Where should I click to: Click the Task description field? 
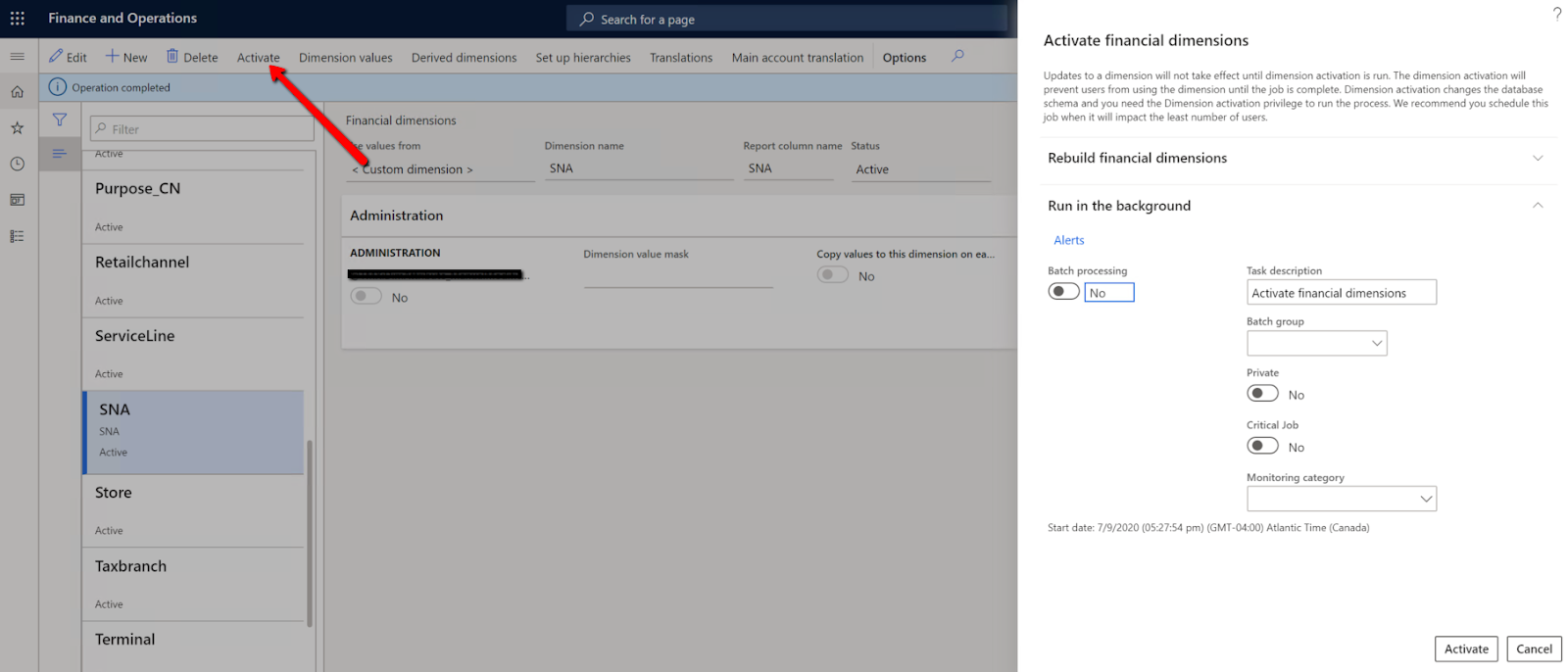(1342, 292)
